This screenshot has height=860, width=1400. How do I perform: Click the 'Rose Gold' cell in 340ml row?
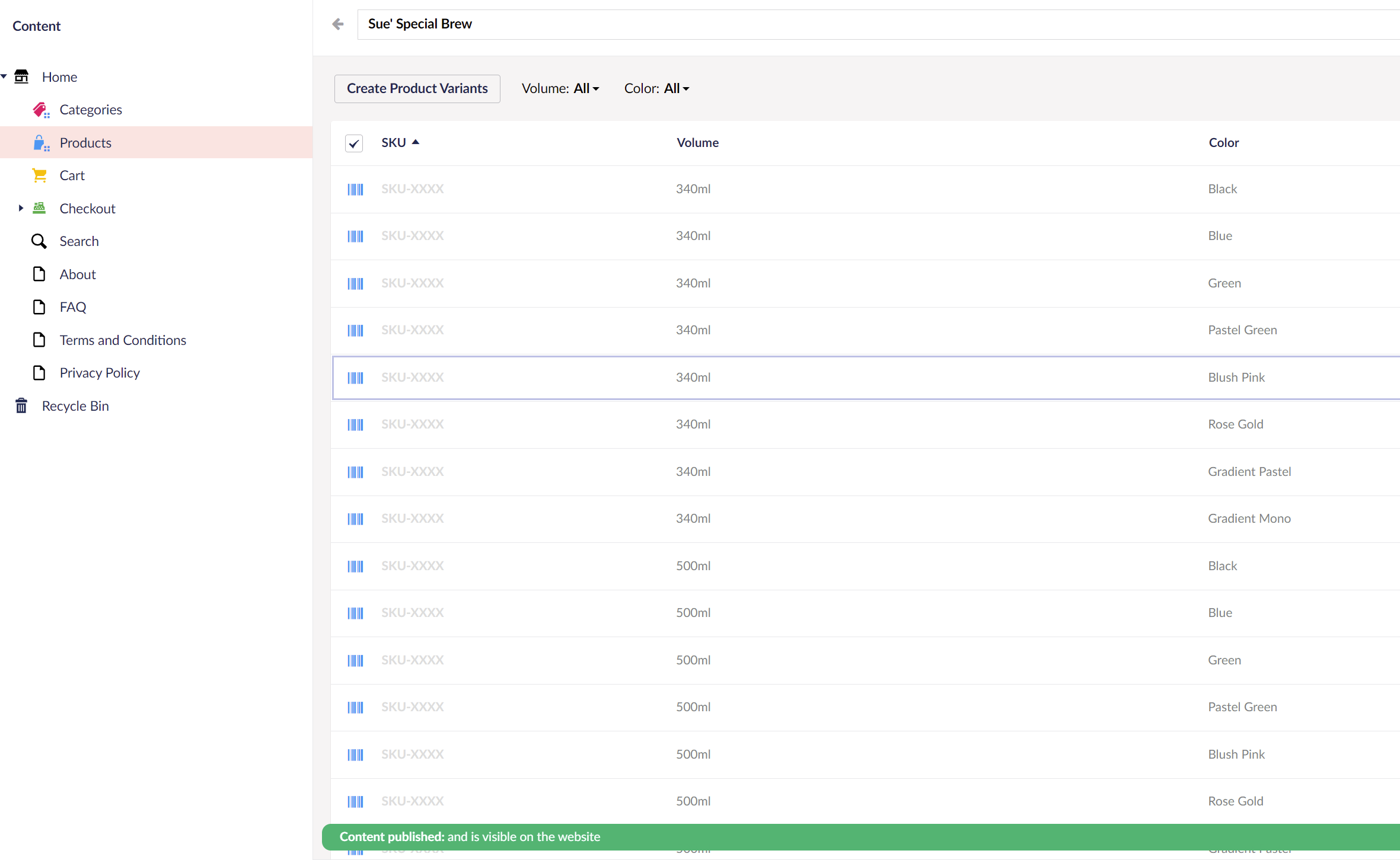pyautogui.click(x=1236, y=424)
